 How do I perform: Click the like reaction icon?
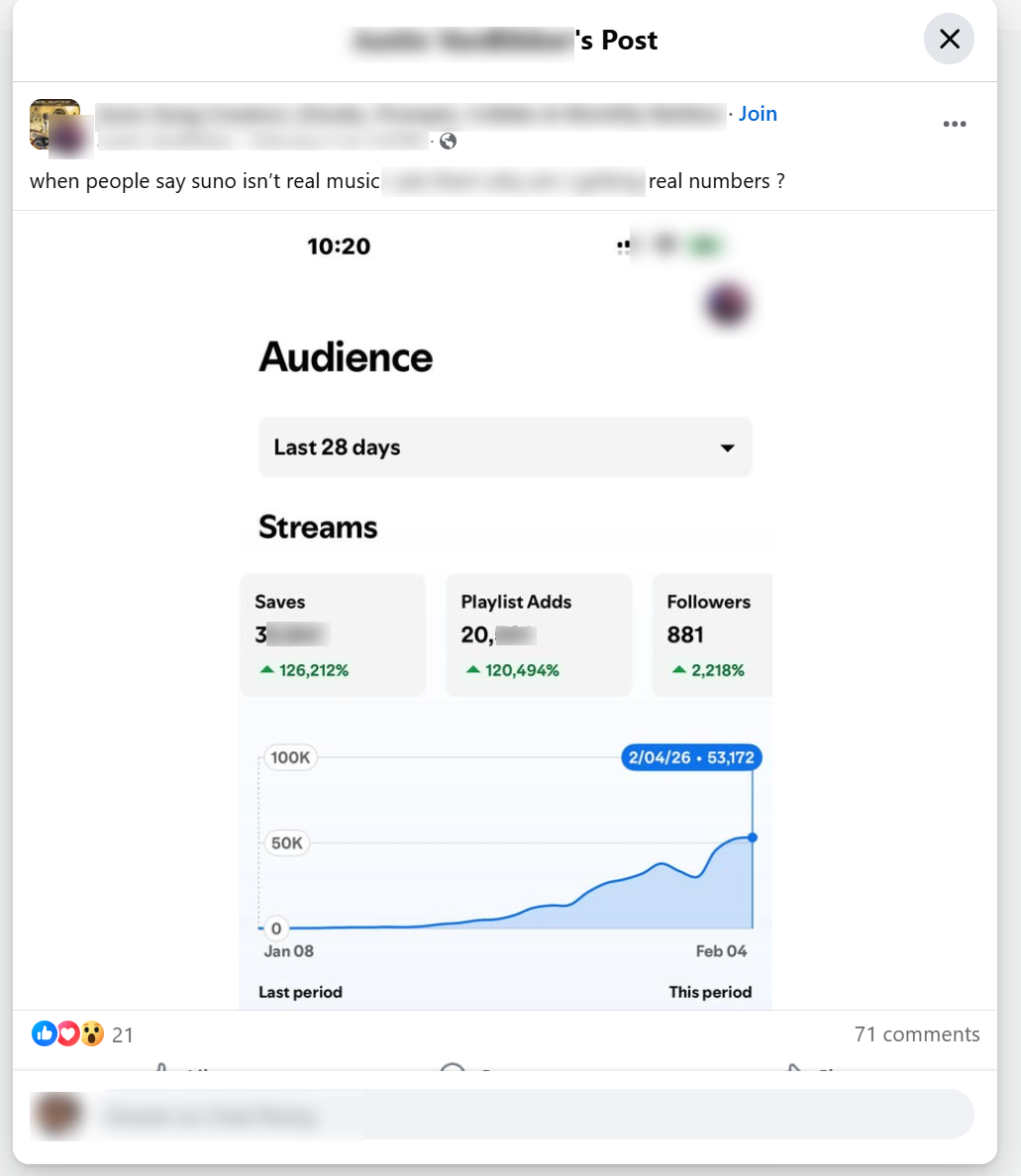coord(44,1033)
